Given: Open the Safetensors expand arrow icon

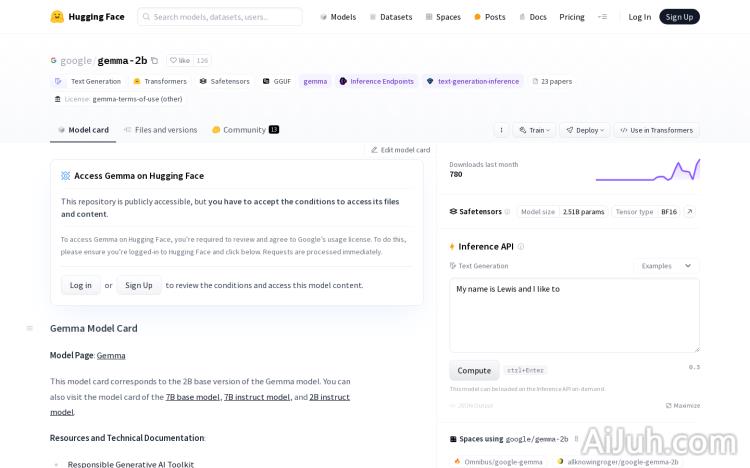Looking at the screenshot, I should point(689,212).
